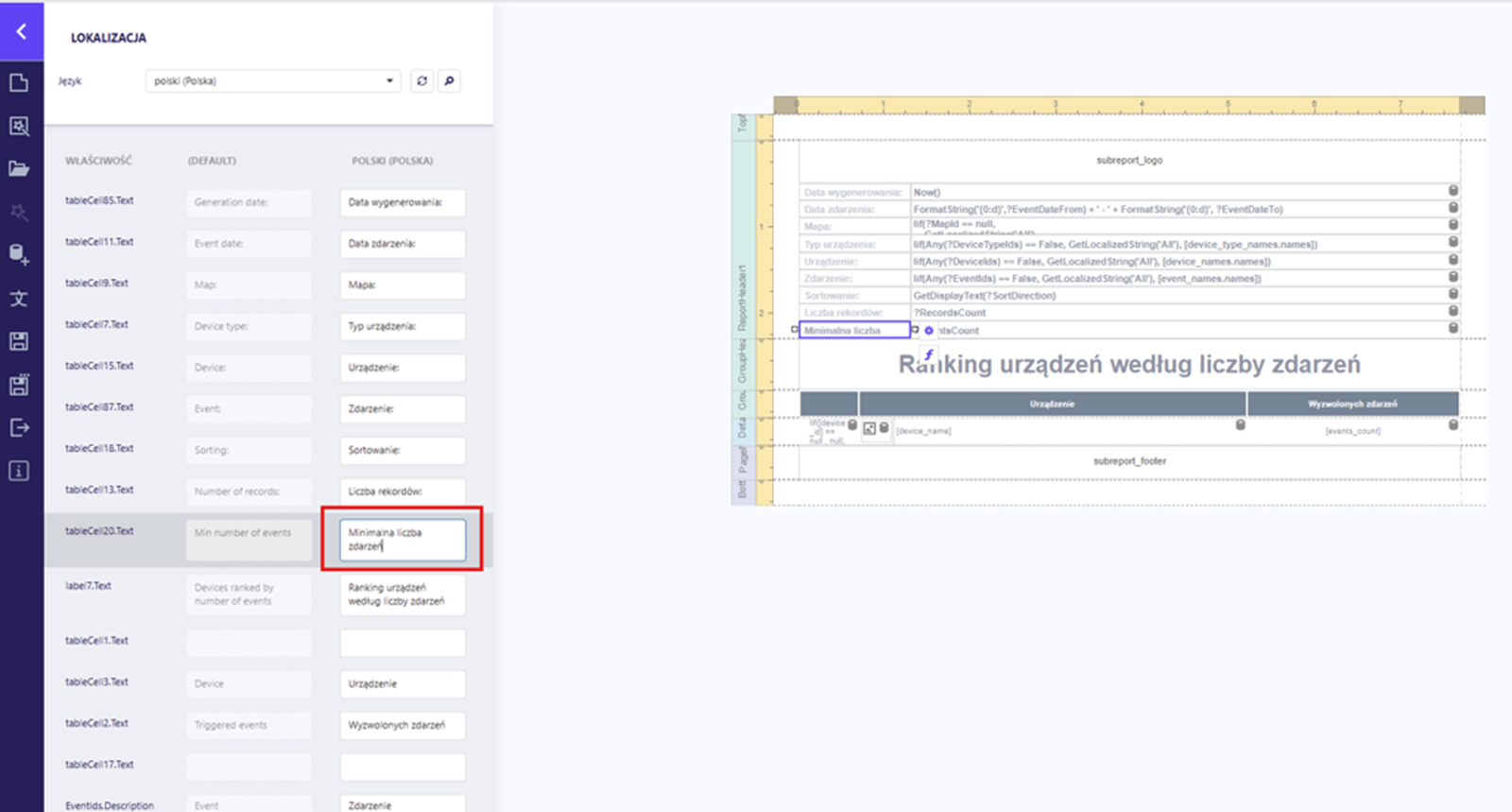Image resolution: width=1512 pixels, height=812 pixels.
Task: Click the add data source icon
Action: 19,254
